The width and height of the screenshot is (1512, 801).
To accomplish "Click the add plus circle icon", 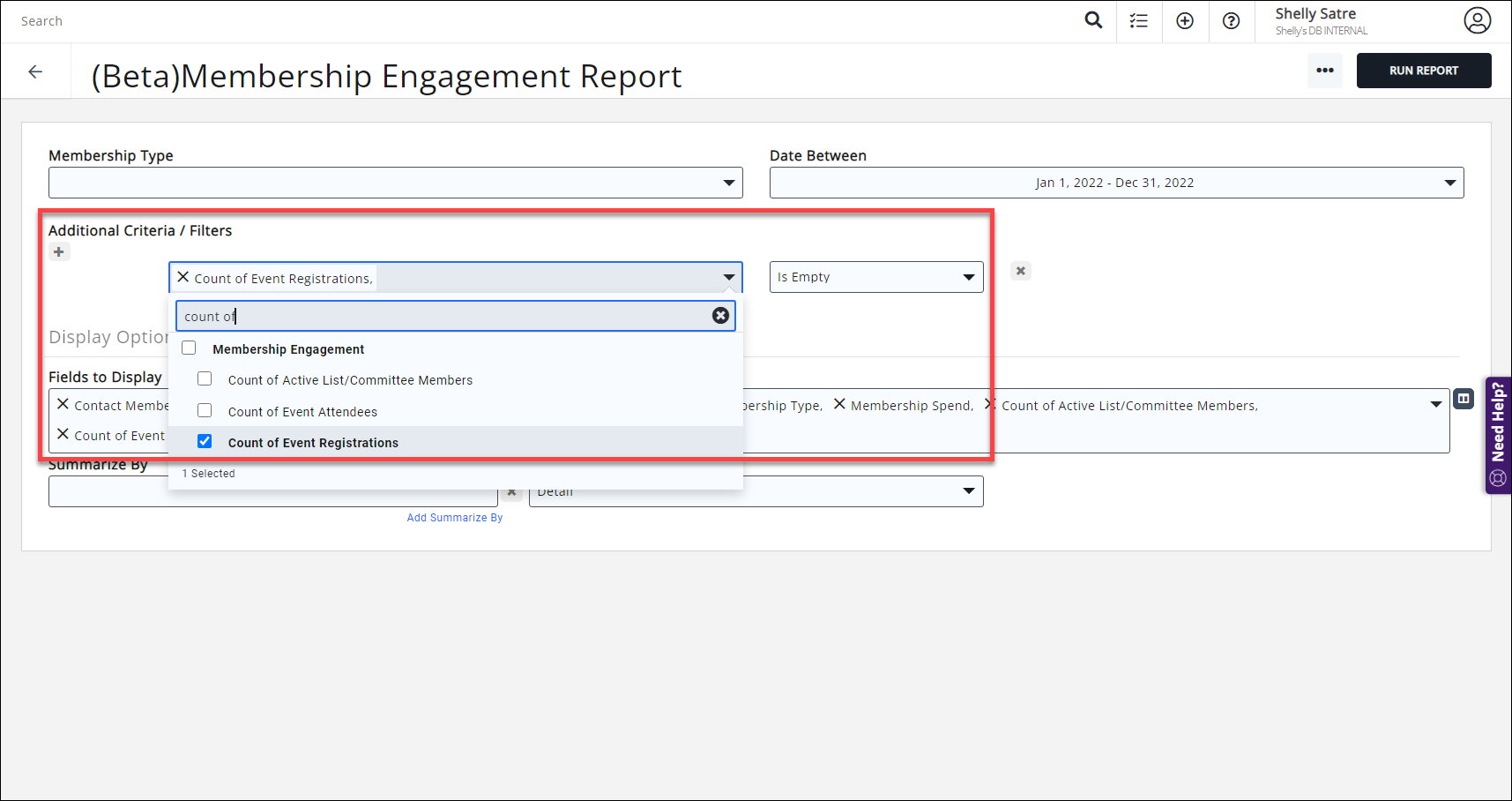I will click(x=1185, y=21).
